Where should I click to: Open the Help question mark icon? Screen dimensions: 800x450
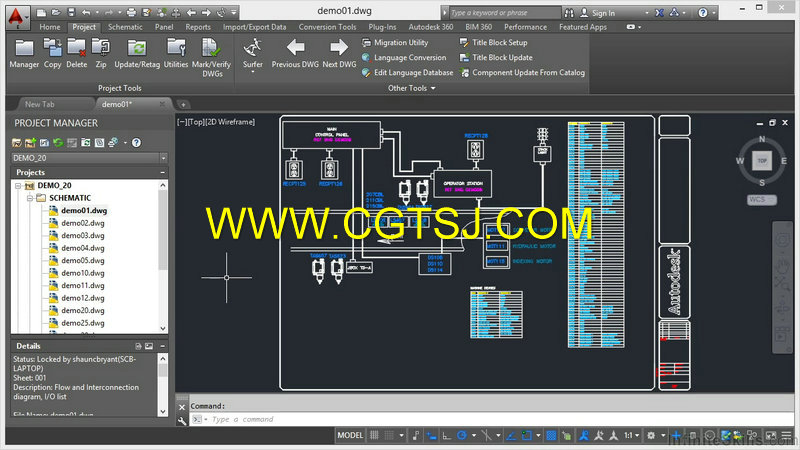(x=703, y=13)
